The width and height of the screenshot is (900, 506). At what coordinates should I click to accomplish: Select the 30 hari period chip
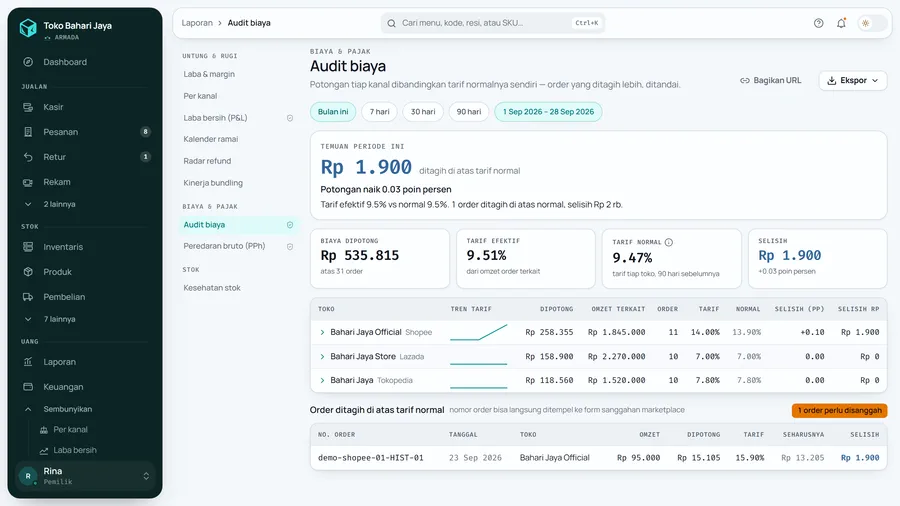click(x=423, y=112)
